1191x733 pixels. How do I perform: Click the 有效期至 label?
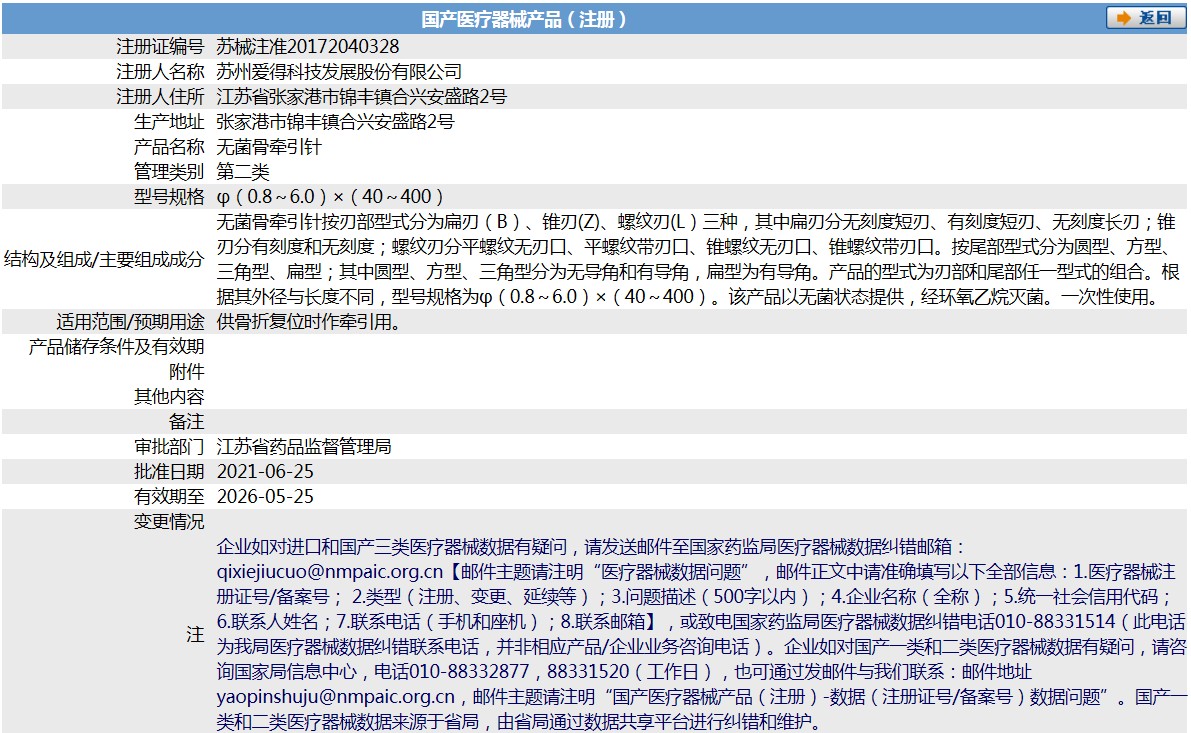tap(169, 497)
